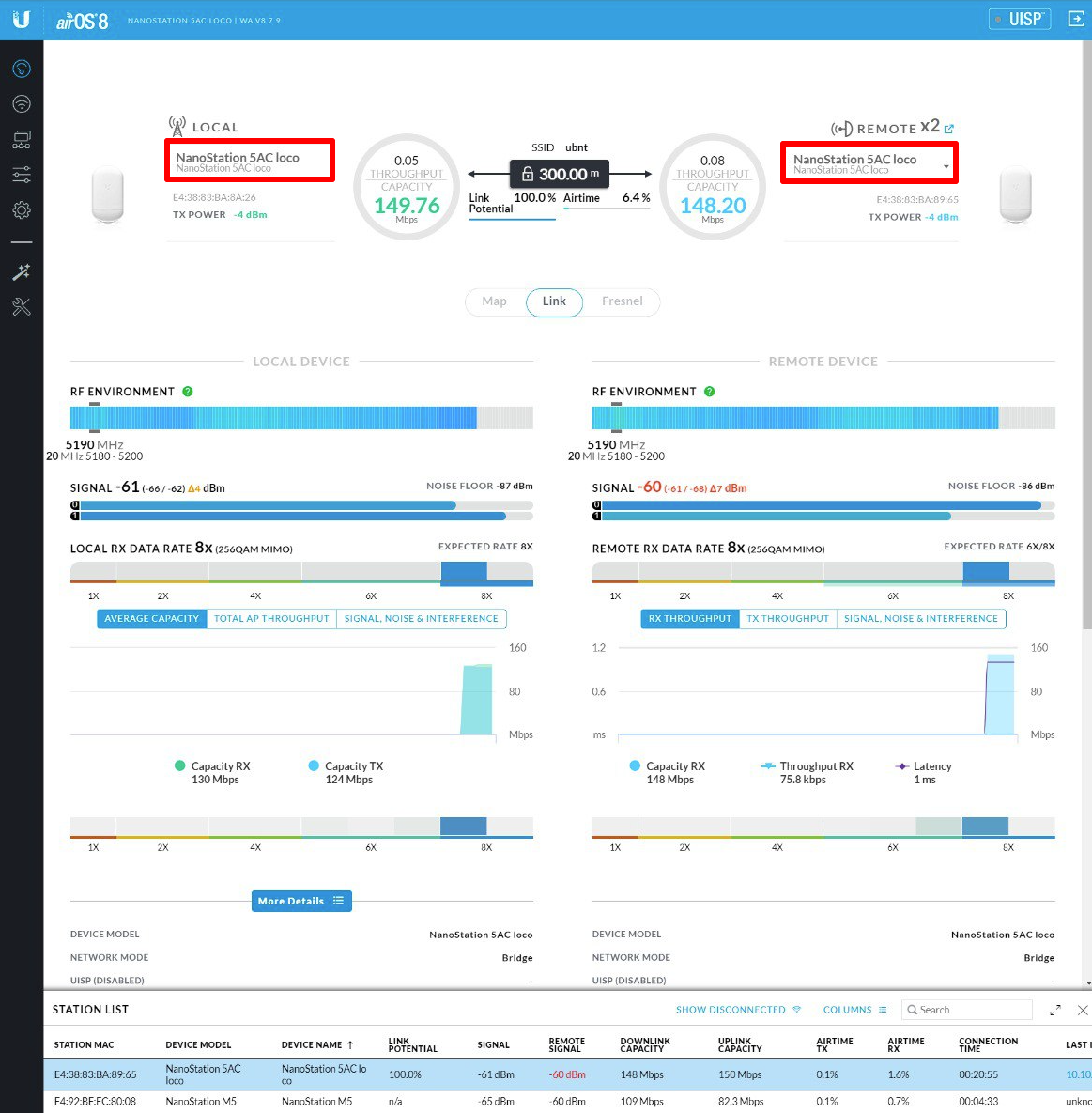Screen dimensions: 1092x1113
Task: Click the local MAC E4:38:83:BA:8A:26
Action: [x=214, y=197]
